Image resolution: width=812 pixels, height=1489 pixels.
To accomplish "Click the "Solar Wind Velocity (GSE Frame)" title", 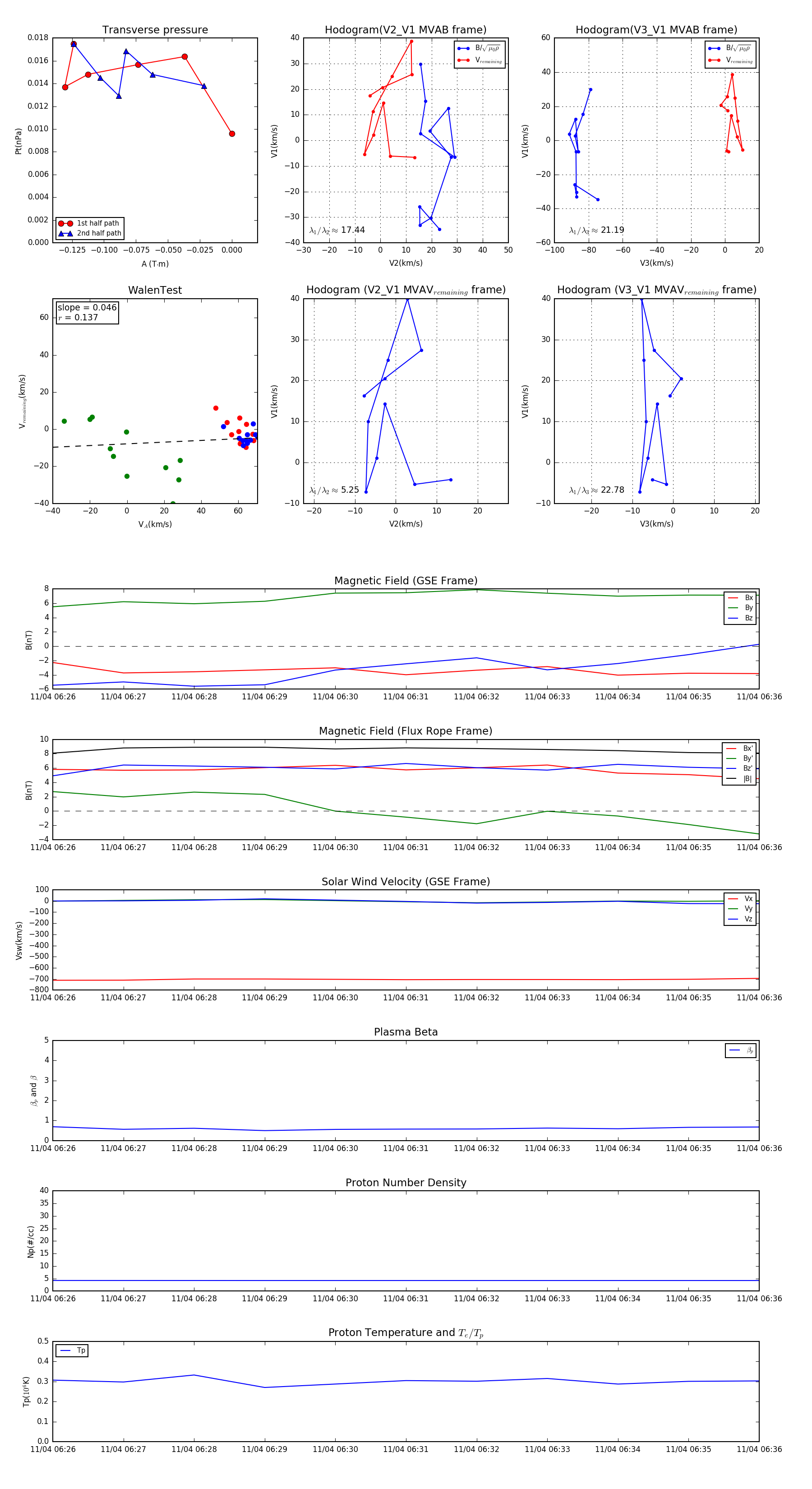I will point(406,882).
